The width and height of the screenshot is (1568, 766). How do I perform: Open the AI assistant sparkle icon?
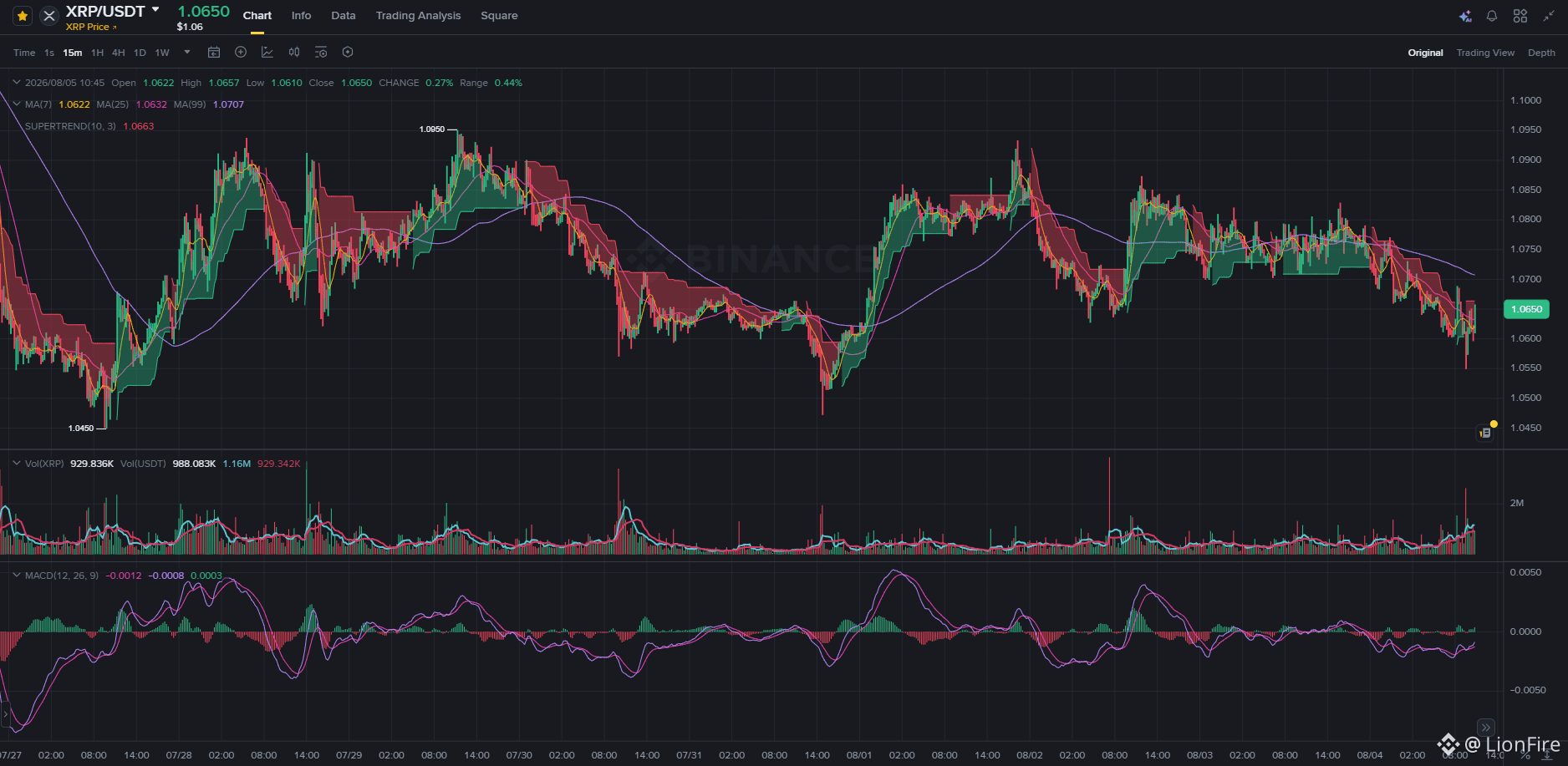coord(1465,16)
